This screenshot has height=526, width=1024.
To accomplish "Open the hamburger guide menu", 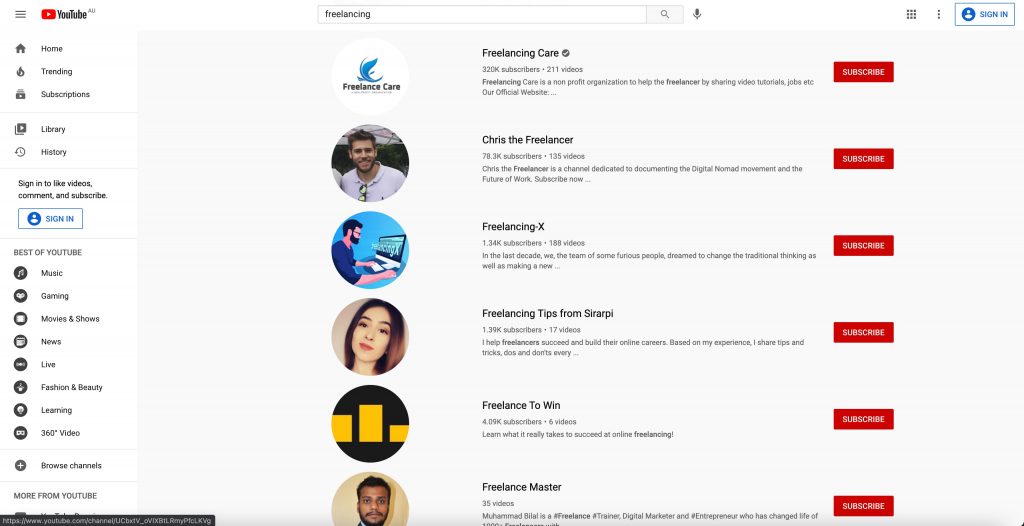I will click(20, 14).
